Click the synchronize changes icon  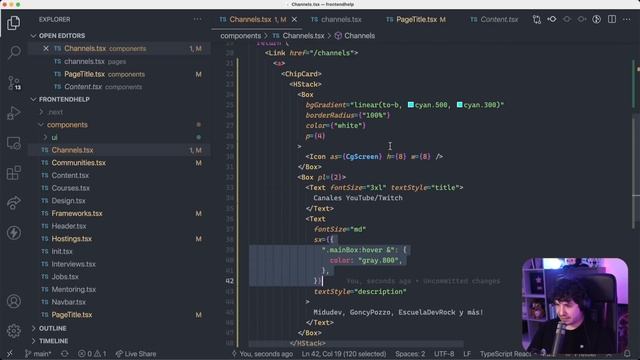click(64, 354)
